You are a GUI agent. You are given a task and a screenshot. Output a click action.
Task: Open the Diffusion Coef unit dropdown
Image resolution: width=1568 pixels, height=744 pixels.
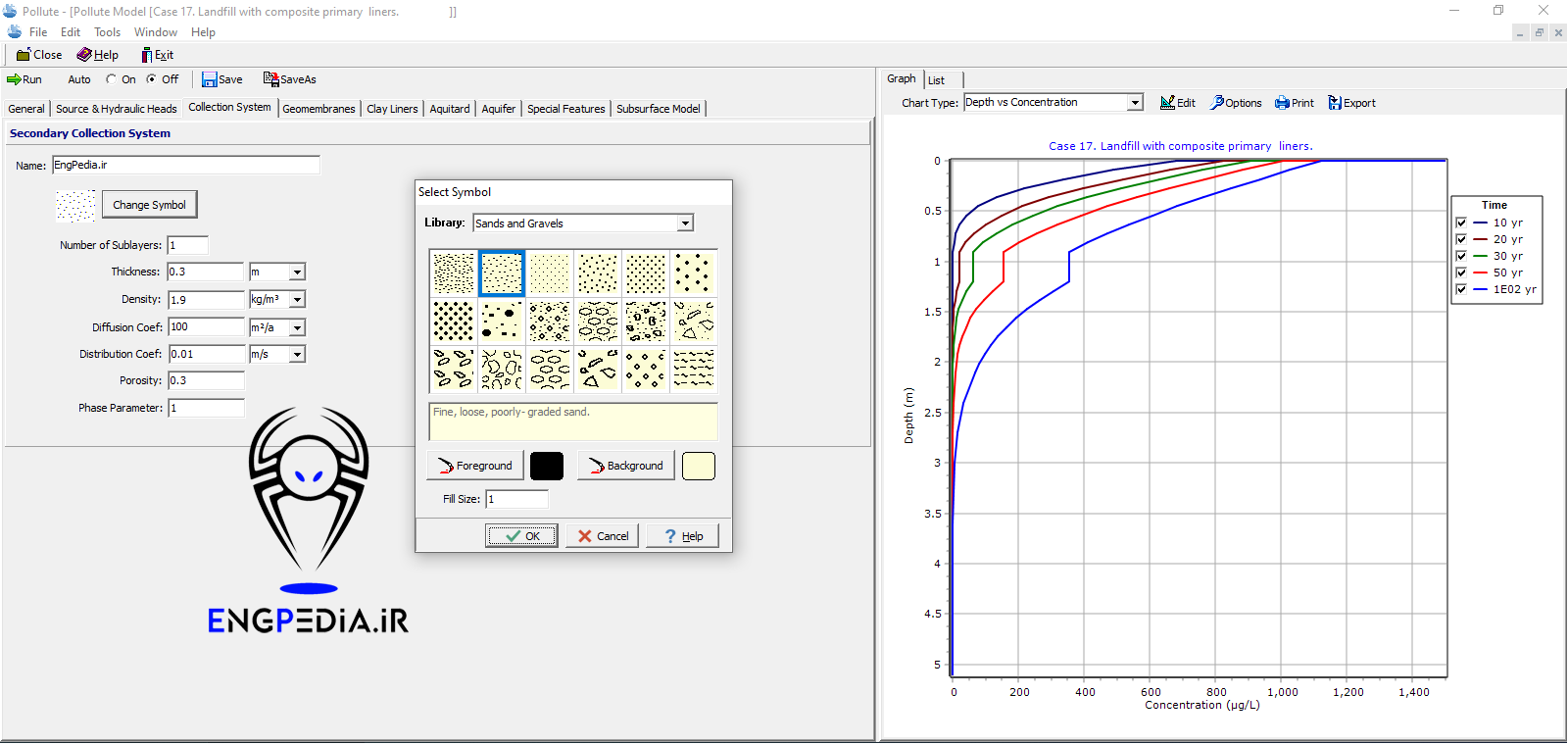[x=297, y=327]
